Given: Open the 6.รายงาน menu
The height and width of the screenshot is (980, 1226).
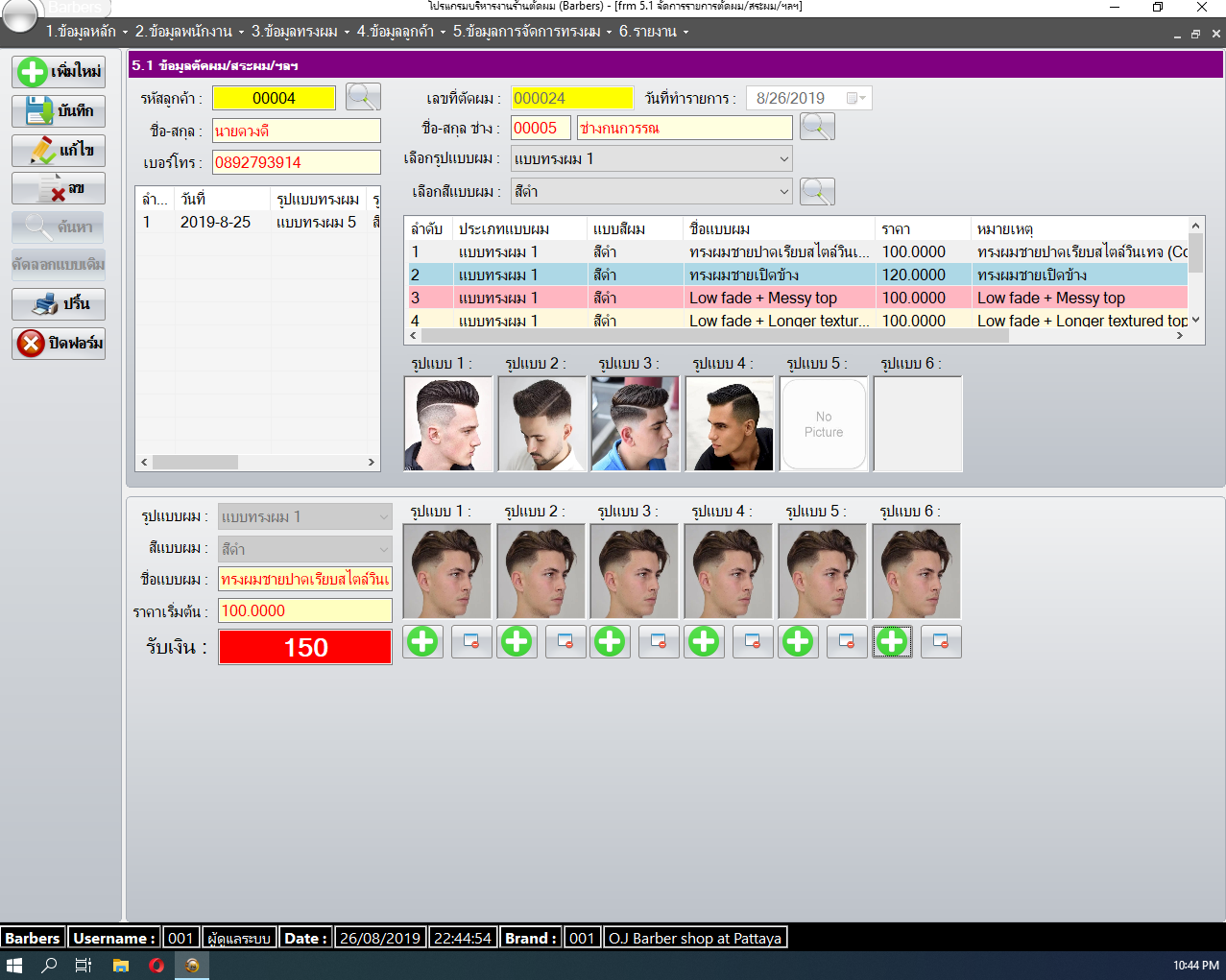Looking at the screenshot, I should click(x=653, y=32).
